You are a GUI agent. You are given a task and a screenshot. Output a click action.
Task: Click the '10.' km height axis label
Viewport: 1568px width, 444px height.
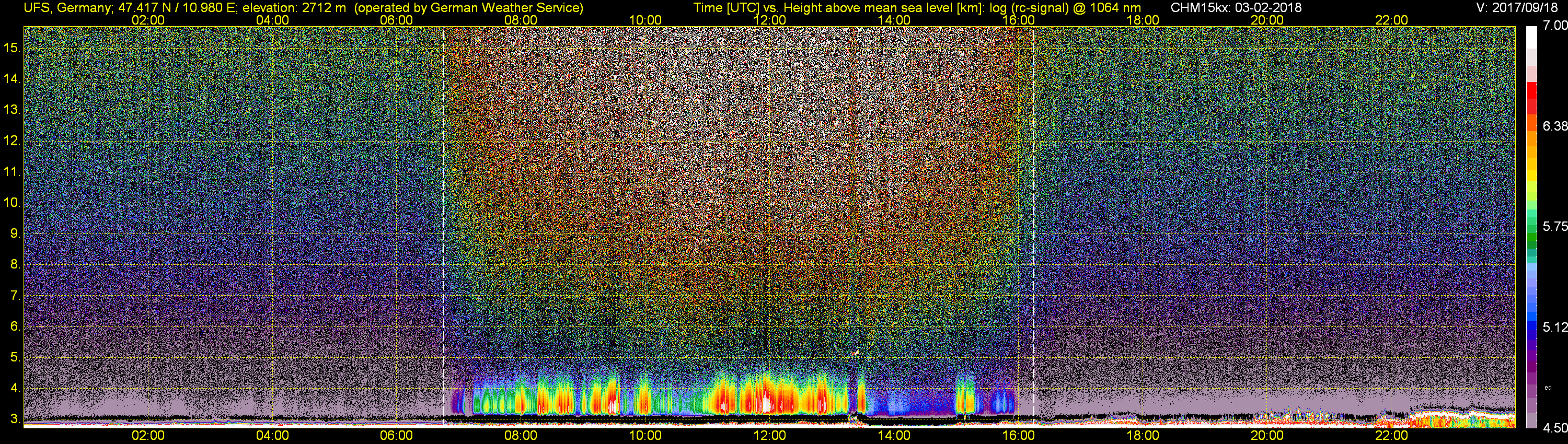pos(12,203)
